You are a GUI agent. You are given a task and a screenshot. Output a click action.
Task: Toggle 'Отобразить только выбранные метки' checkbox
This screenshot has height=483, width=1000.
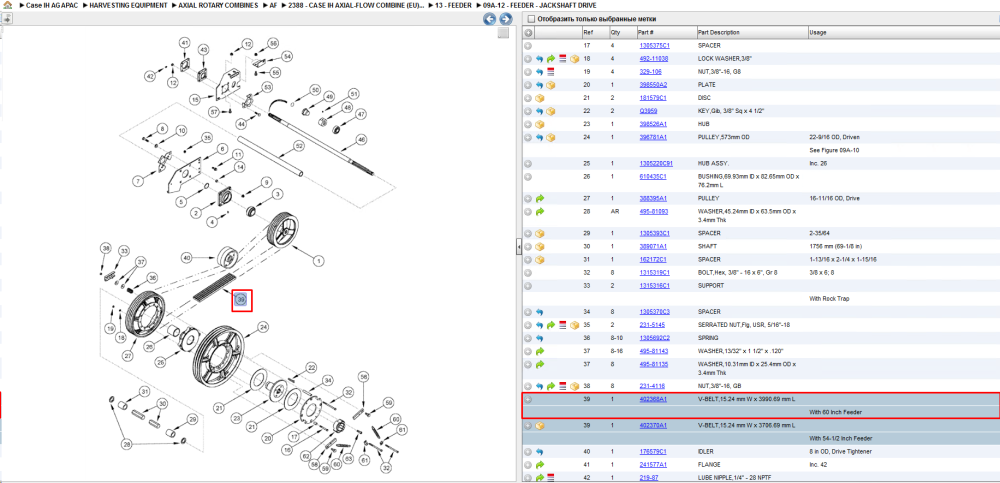tap(532, 19)
